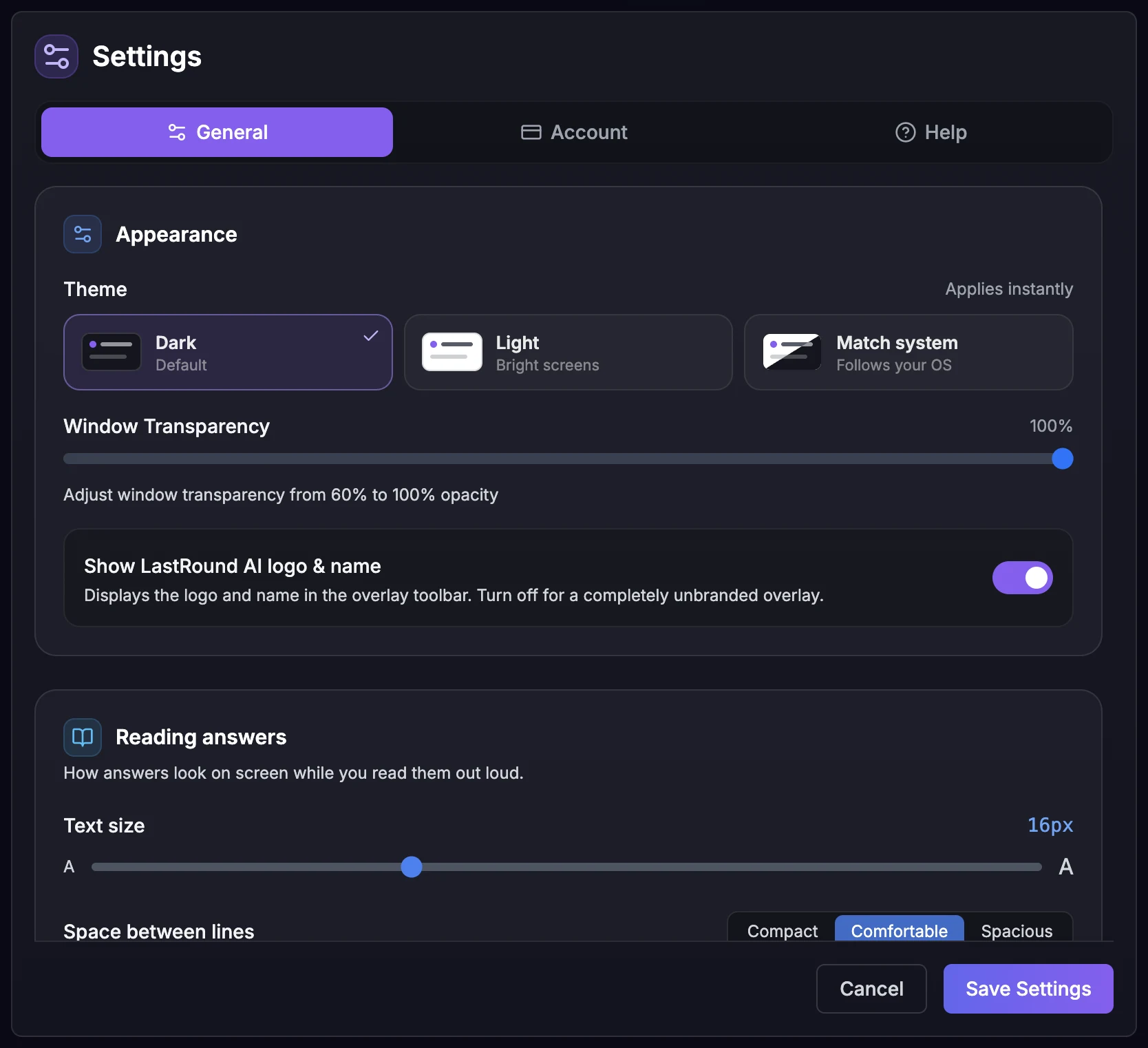
Task: Click the 100% transparency value
Action: tap(1051, 426)
